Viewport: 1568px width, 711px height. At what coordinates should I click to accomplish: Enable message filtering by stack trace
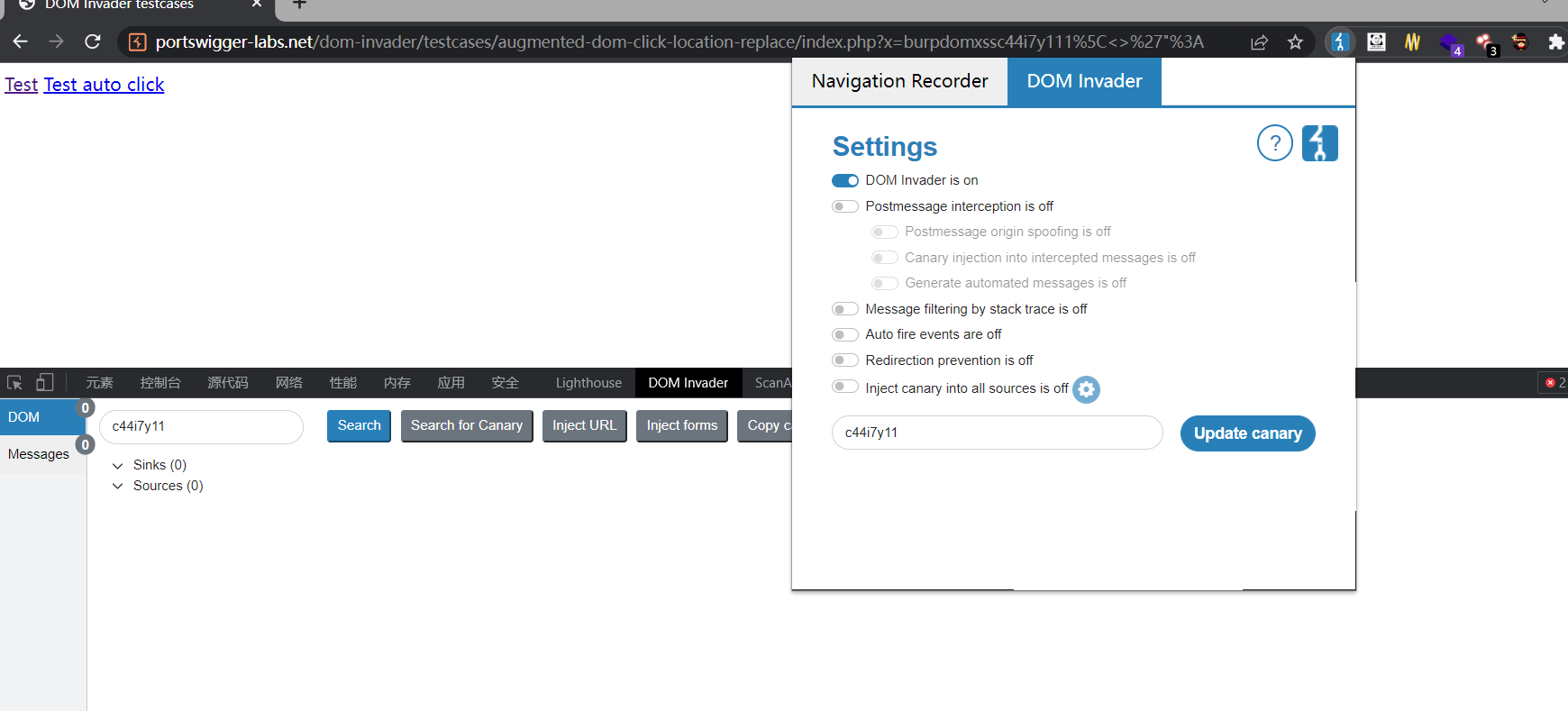(x=845, y=309)
